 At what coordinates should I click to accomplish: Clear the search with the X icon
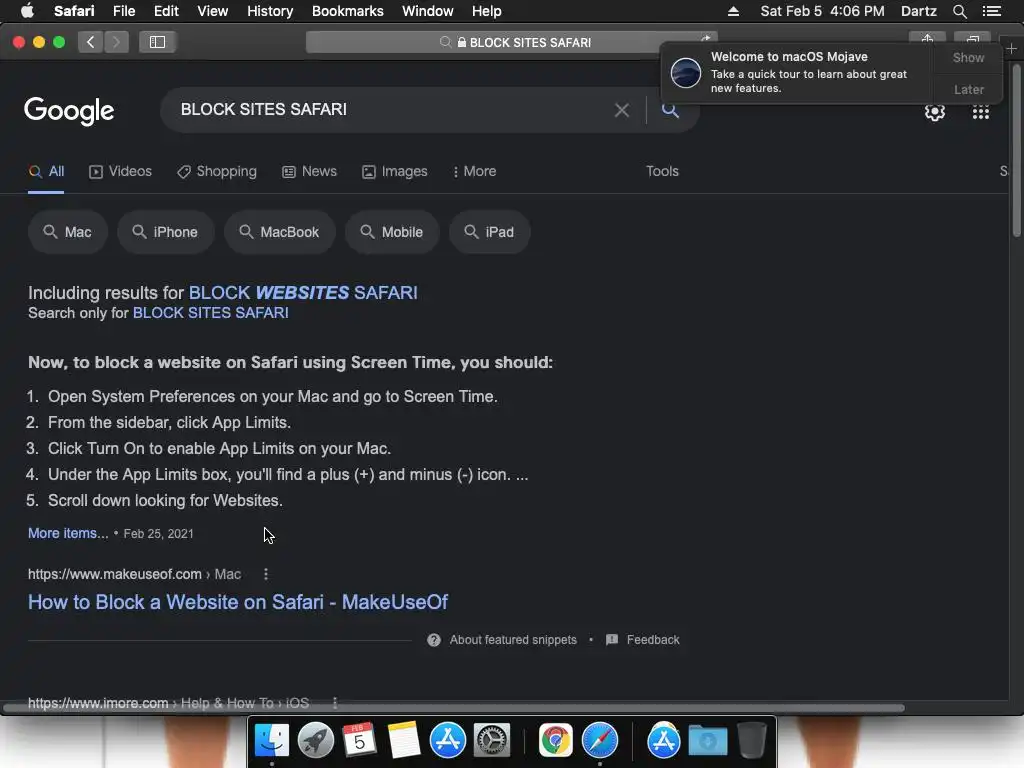click(622, 110)
